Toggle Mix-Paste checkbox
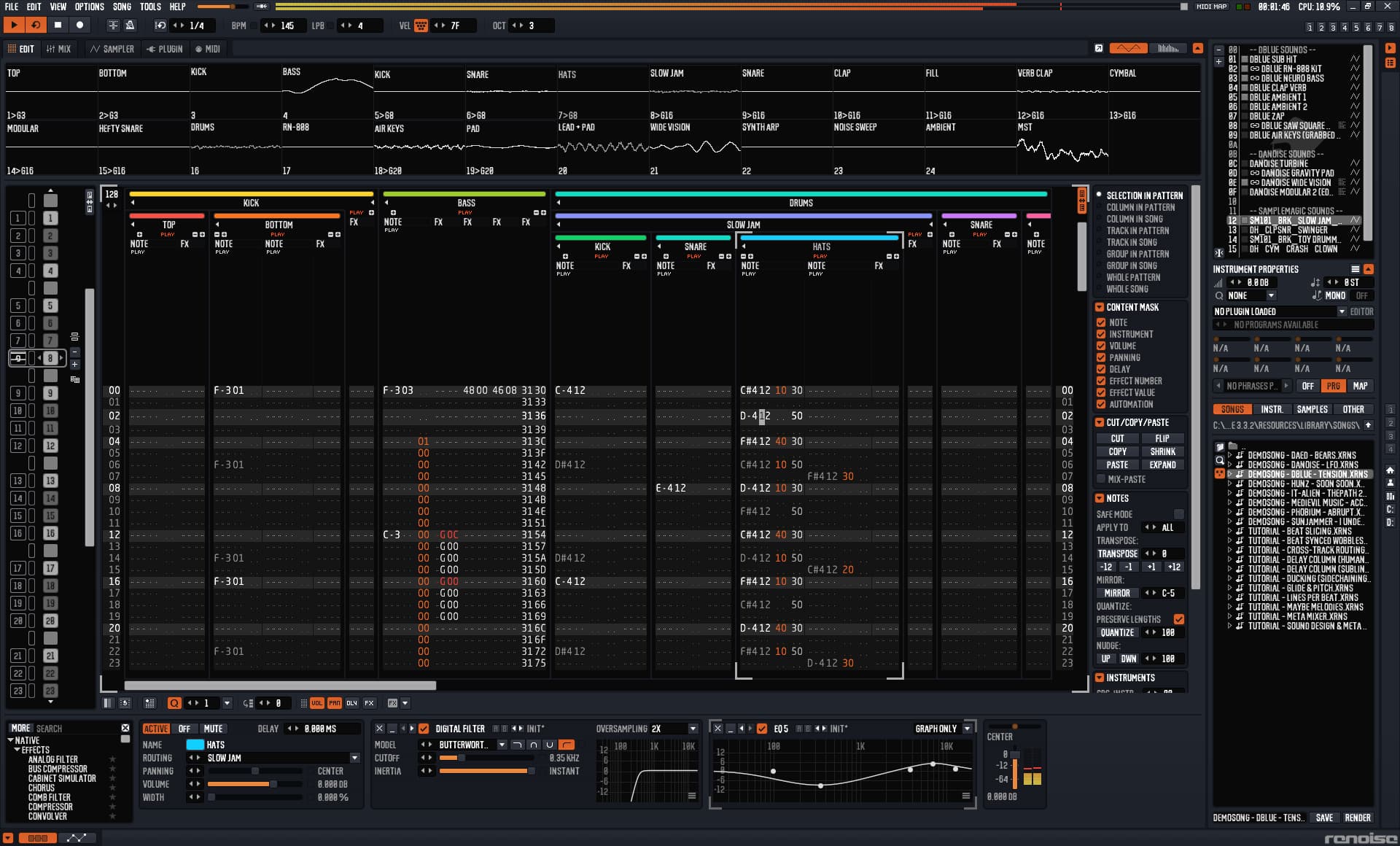 [x=1101, y=479]
